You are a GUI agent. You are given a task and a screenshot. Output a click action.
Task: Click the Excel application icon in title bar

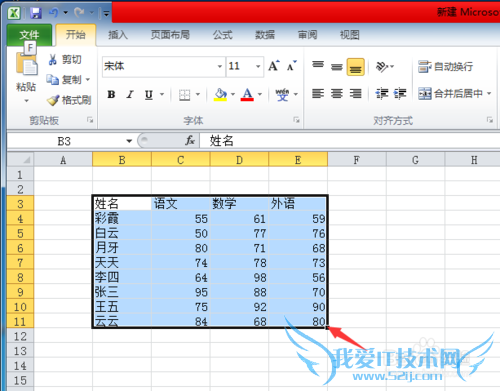tap(14, 13)
